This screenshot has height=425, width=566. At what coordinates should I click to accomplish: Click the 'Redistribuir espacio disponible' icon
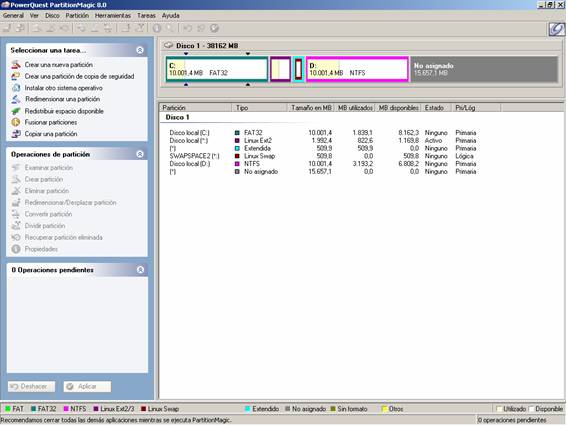click(16, 111)
